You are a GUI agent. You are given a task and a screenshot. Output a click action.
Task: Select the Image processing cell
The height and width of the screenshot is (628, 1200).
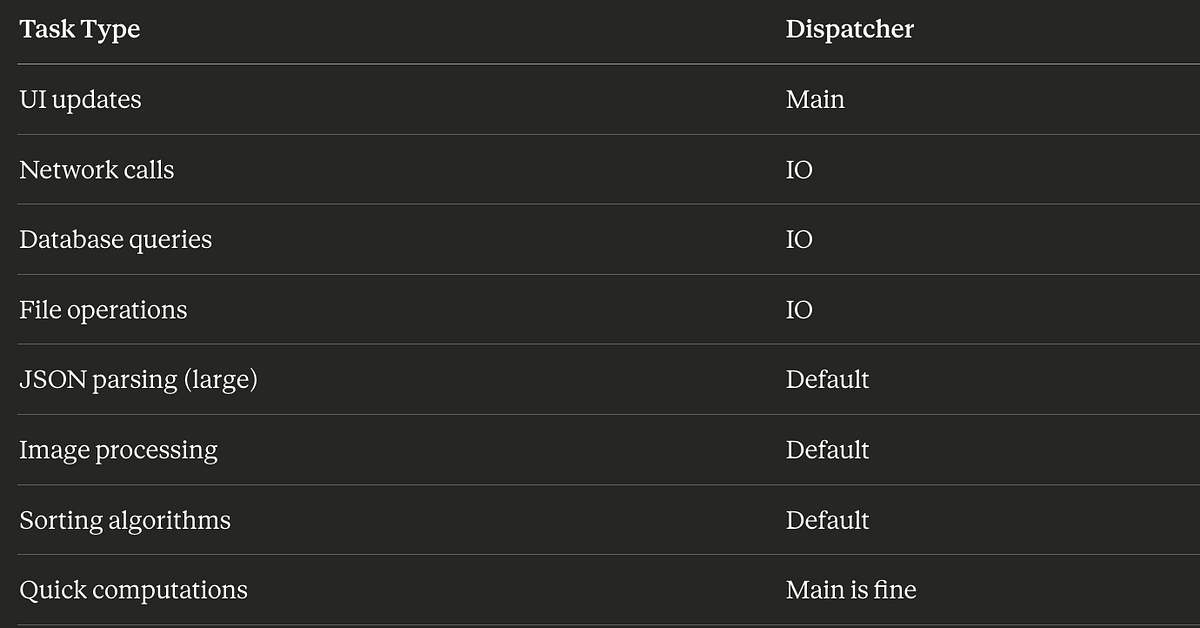(118, 450)
